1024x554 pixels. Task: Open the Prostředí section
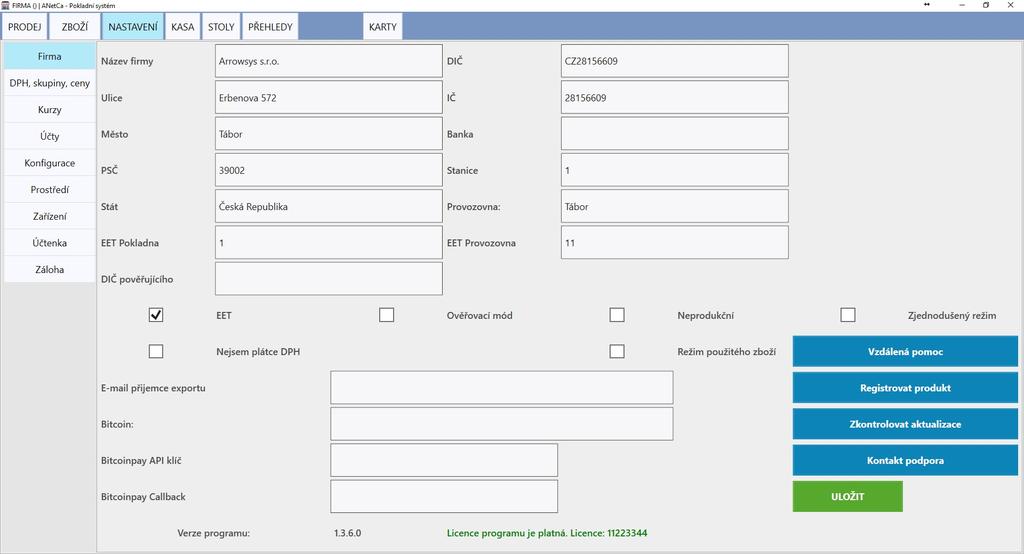(x=50, y=189)
